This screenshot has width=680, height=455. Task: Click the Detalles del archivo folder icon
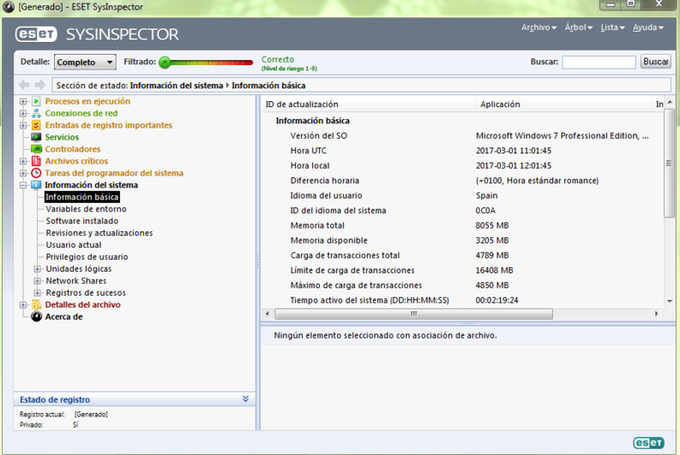36,304
